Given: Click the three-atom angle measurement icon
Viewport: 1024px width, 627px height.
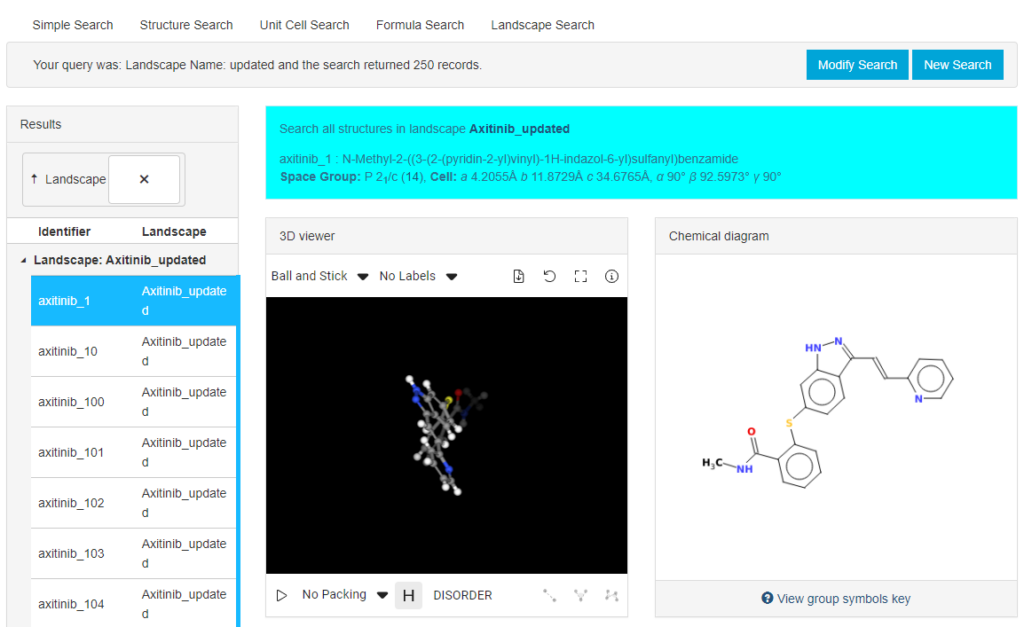Looking at the screenshot, I should point(580,595).
